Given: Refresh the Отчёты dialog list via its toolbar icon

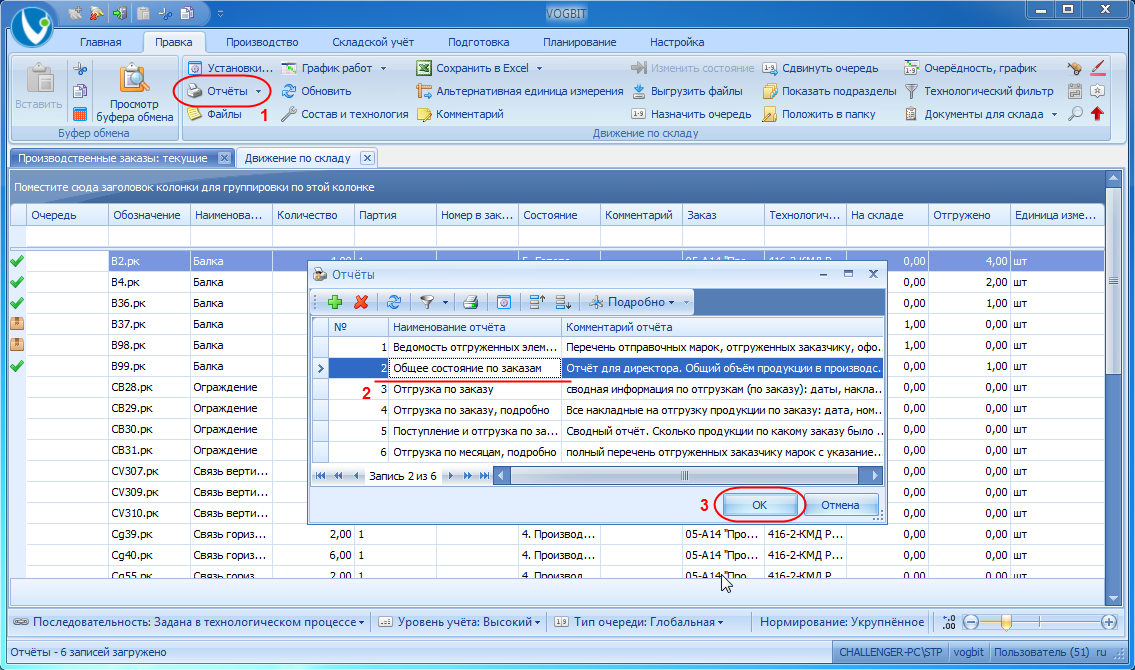Looking at the screenshot, I should click(394, 302).
